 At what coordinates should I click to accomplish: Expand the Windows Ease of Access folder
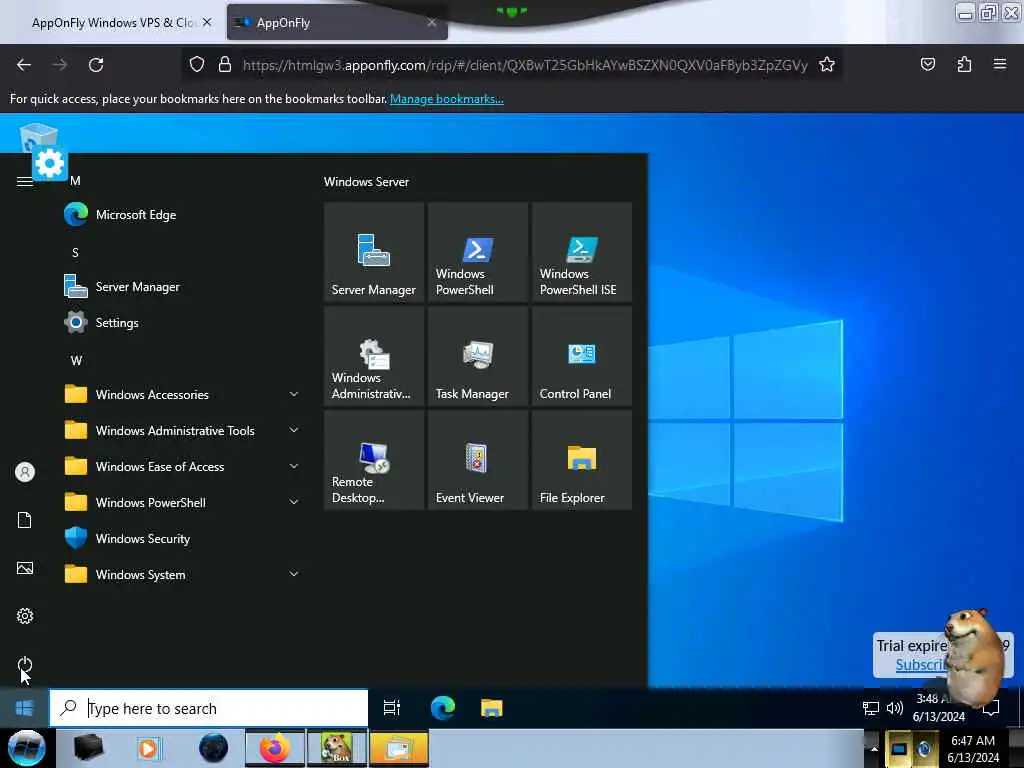pyautogui.click(x=183, y=466)
